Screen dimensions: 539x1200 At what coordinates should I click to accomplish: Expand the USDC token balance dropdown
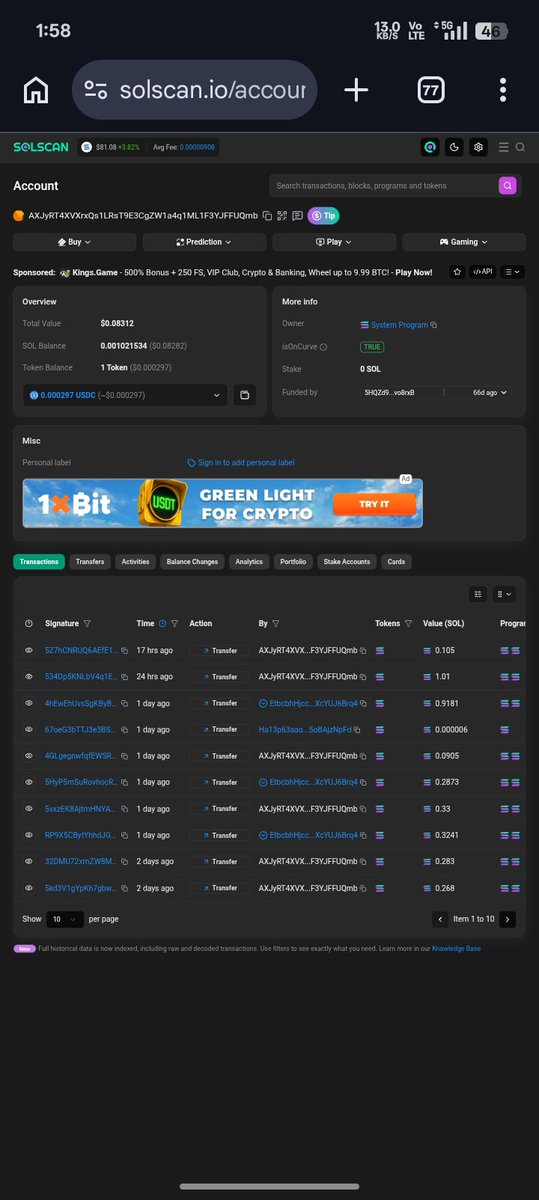(125, 395)
